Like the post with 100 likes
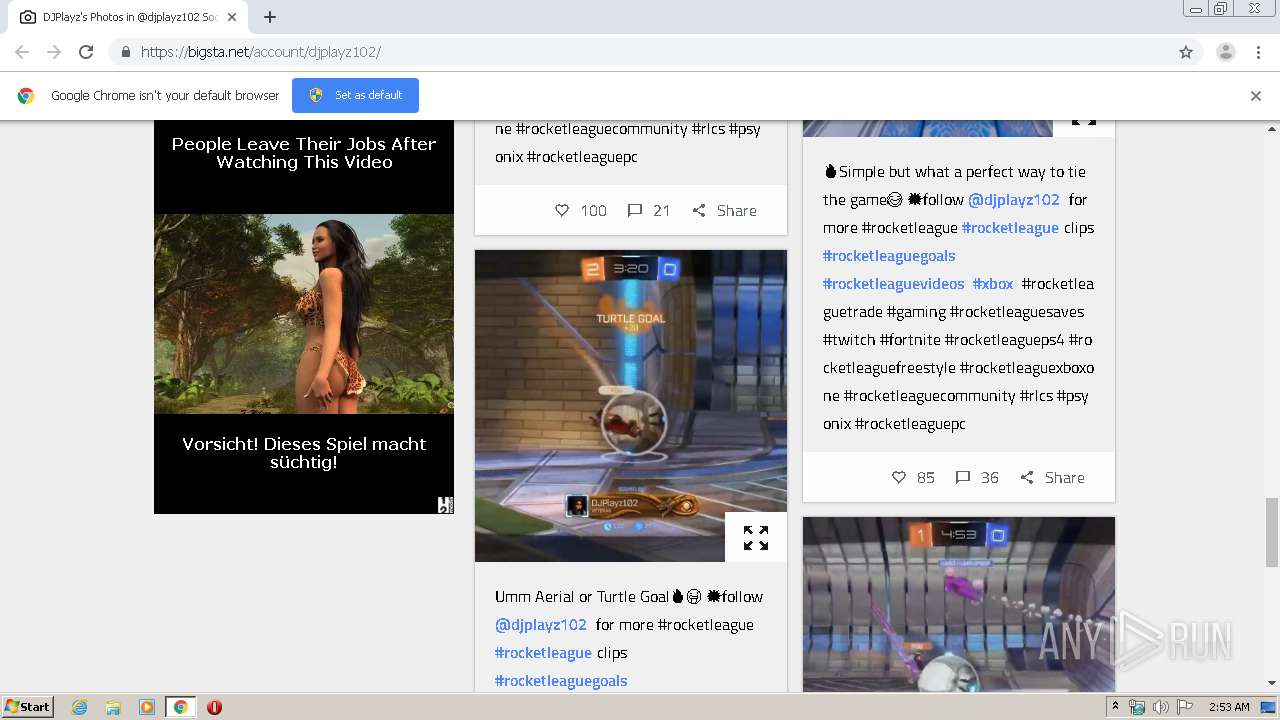The width and height of the screenshot is (1280, 720). [x=562, y=210]
